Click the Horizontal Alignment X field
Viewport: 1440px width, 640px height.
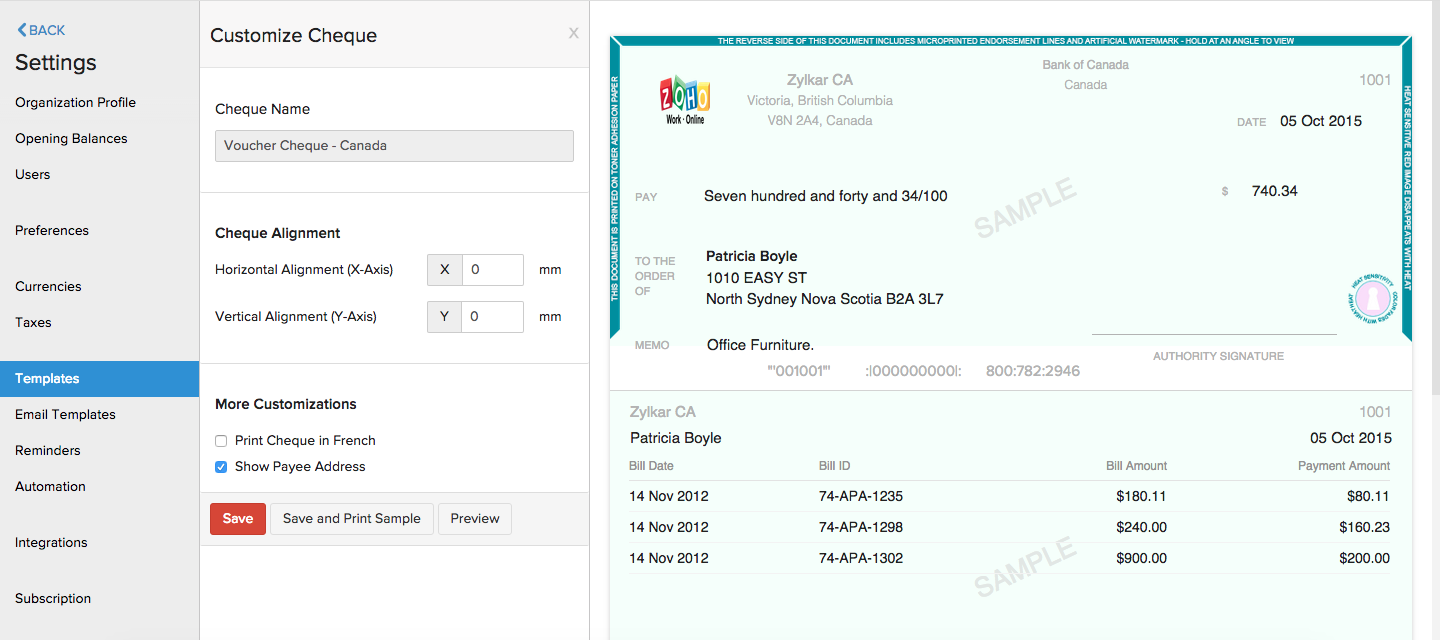tap(492, 270)
